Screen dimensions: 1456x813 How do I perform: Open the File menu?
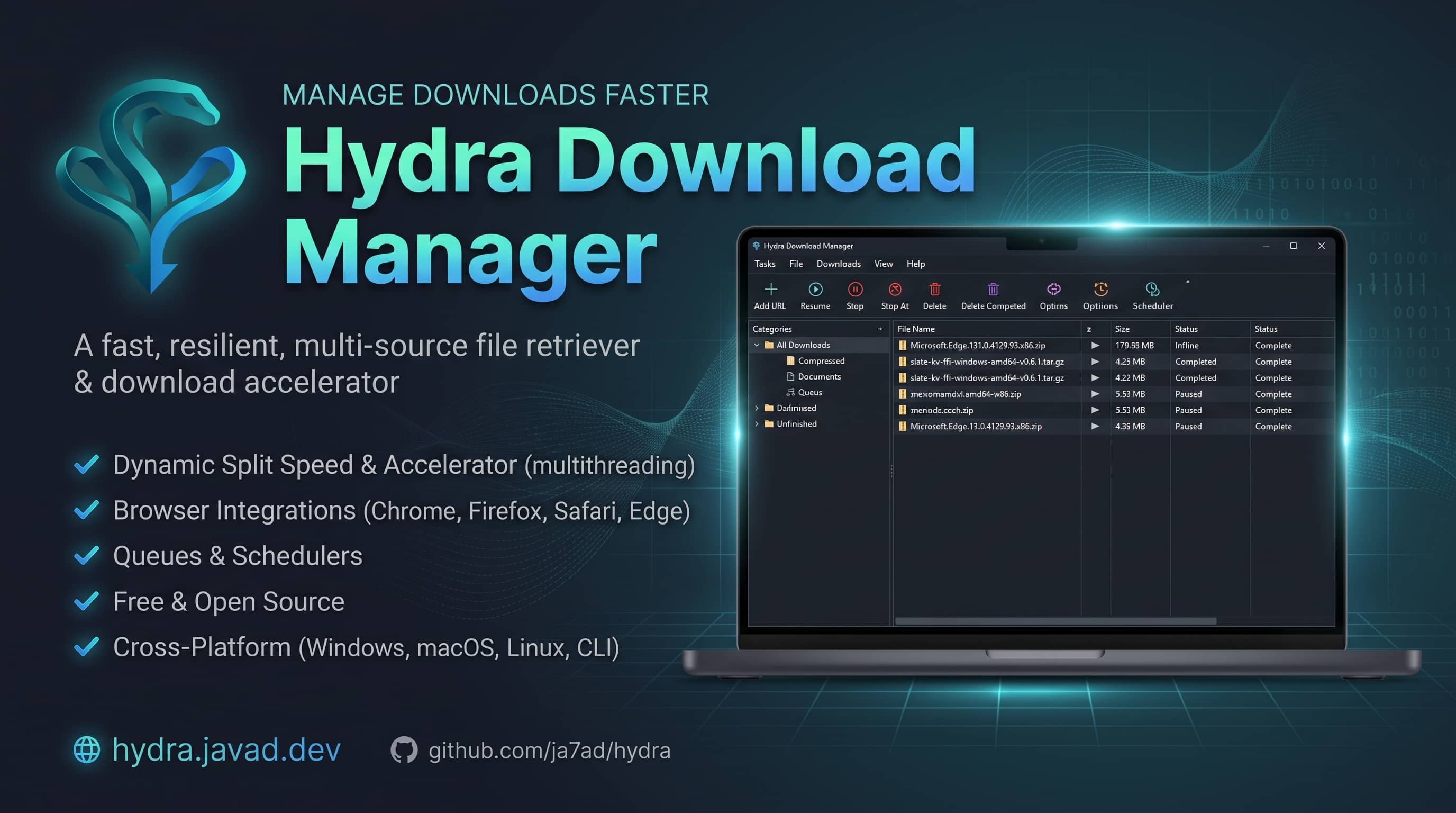(796, 264)
